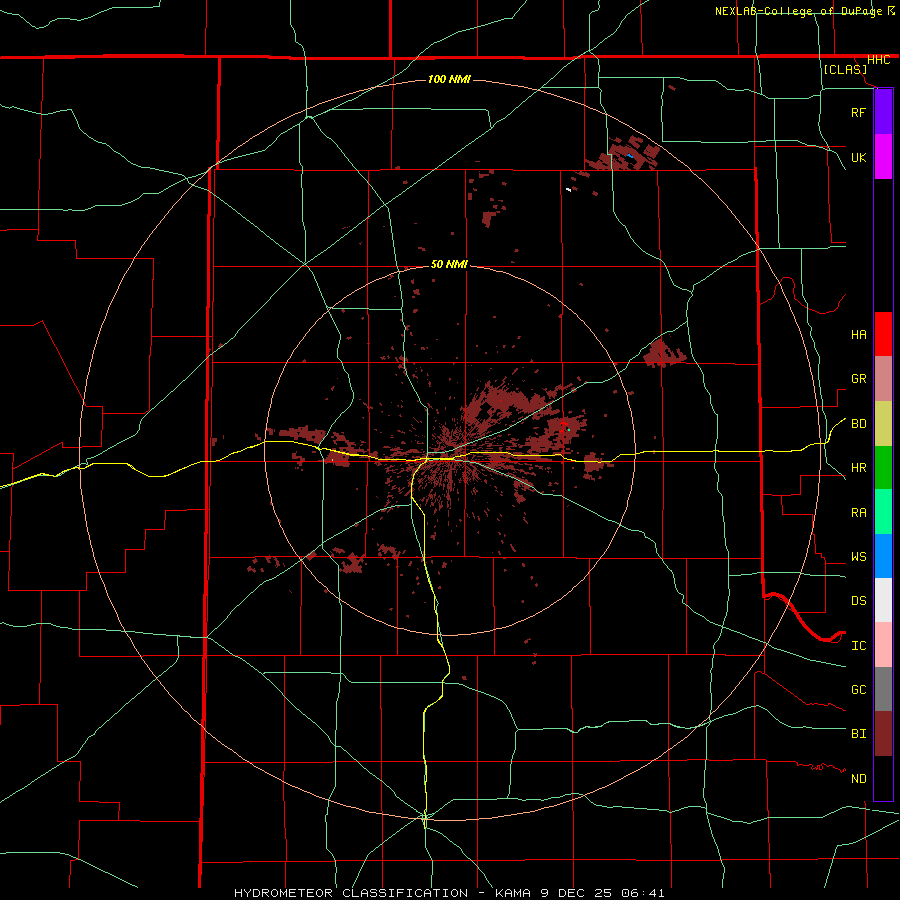Click the ND legend label

[x=858, y=779]
